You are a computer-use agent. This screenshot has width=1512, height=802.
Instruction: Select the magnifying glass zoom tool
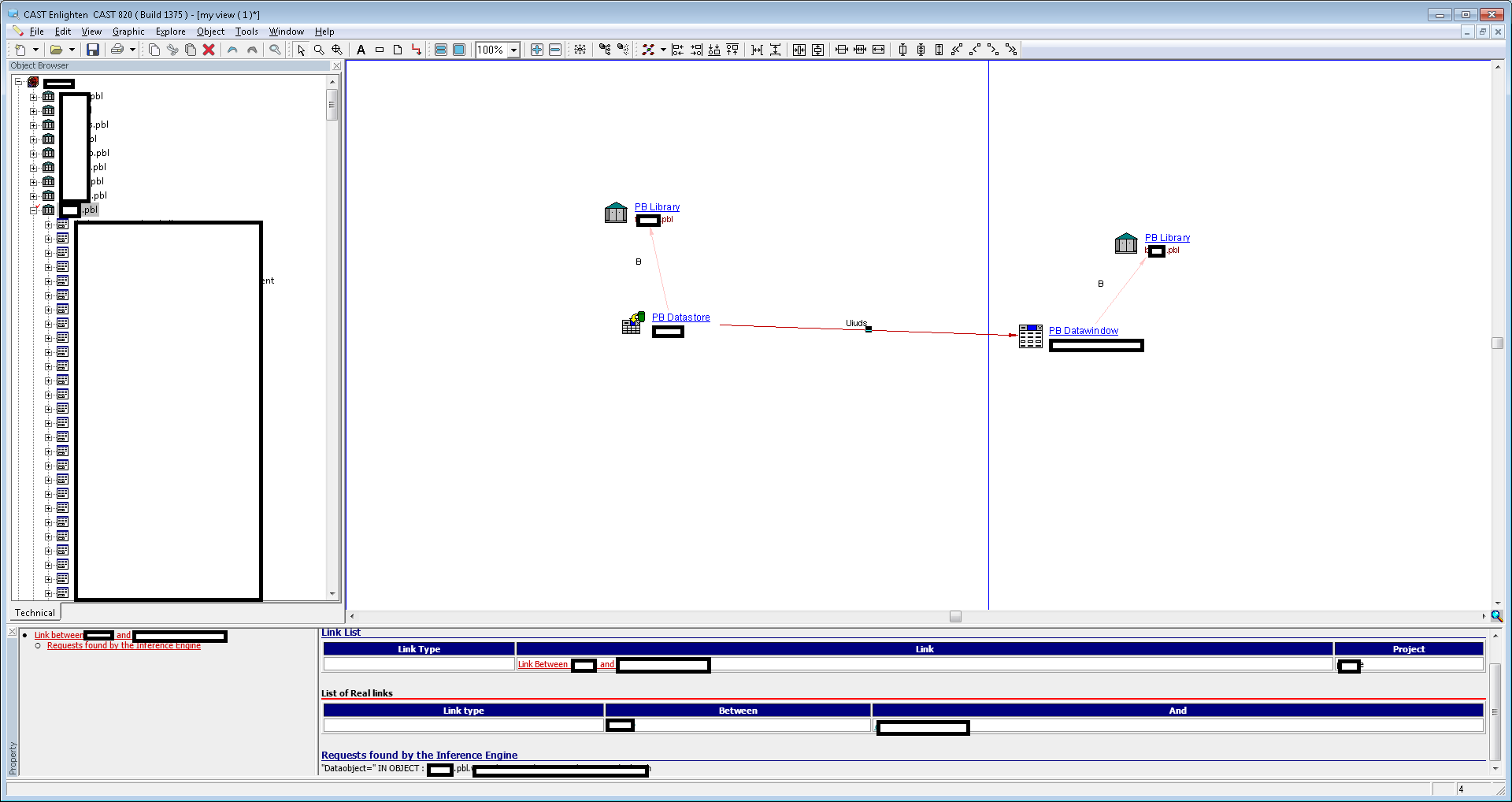point(319,50)
